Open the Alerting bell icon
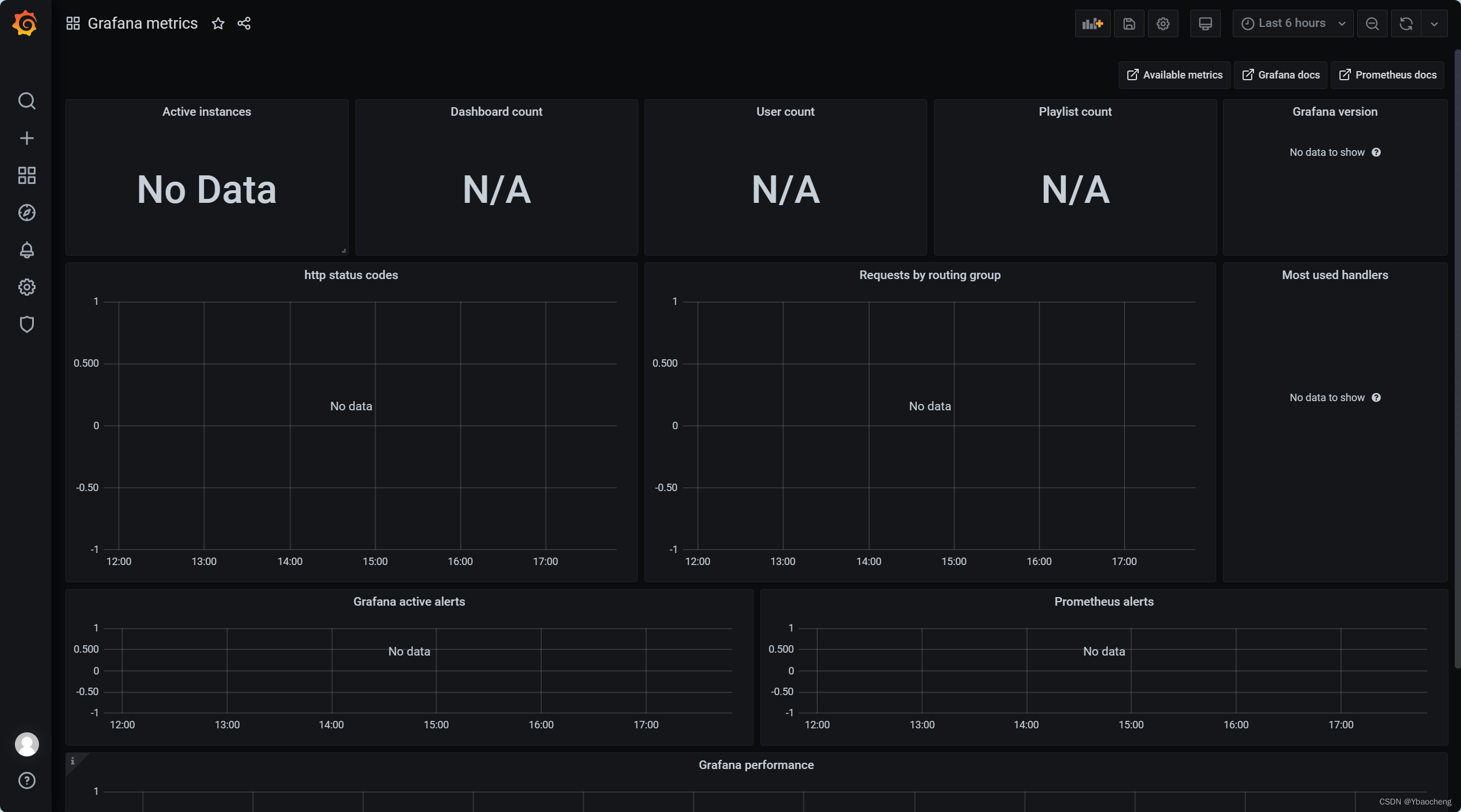Image resolution: width=1461 pixels, height=812 pixels. pyautogui.click(x=26, y=250)
